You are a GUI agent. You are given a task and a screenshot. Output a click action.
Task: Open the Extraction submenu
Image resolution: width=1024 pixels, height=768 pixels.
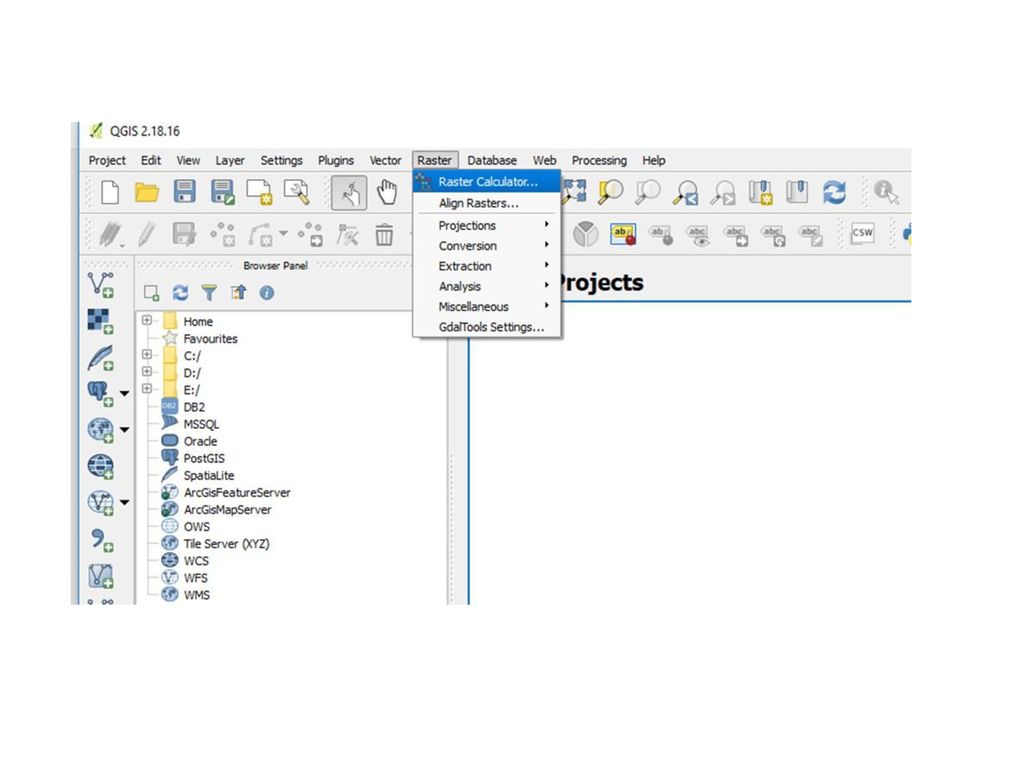pos(487,266)
